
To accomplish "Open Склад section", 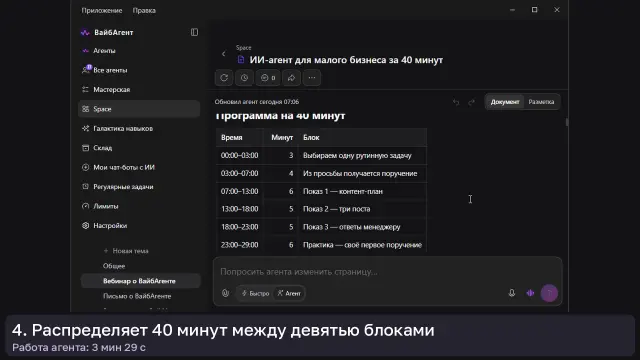I will coord(102,148).
